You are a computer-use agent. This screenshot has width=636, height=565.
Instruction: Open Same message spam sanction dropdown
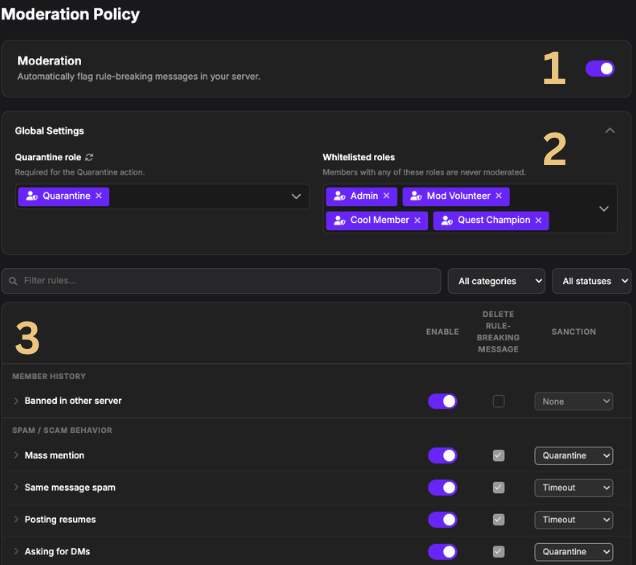574,488
